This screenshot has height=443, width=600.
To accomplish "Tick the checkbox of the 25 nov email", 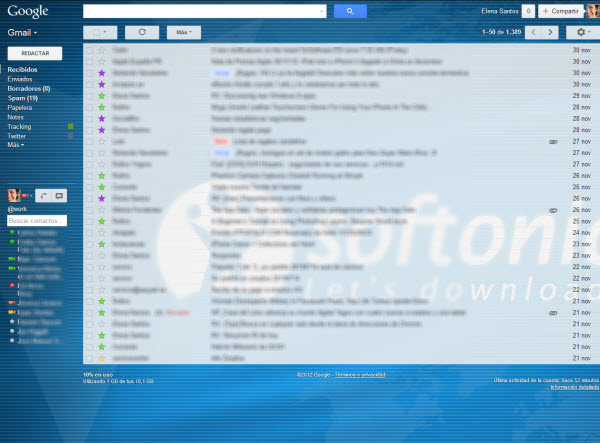I will point(90,222).
